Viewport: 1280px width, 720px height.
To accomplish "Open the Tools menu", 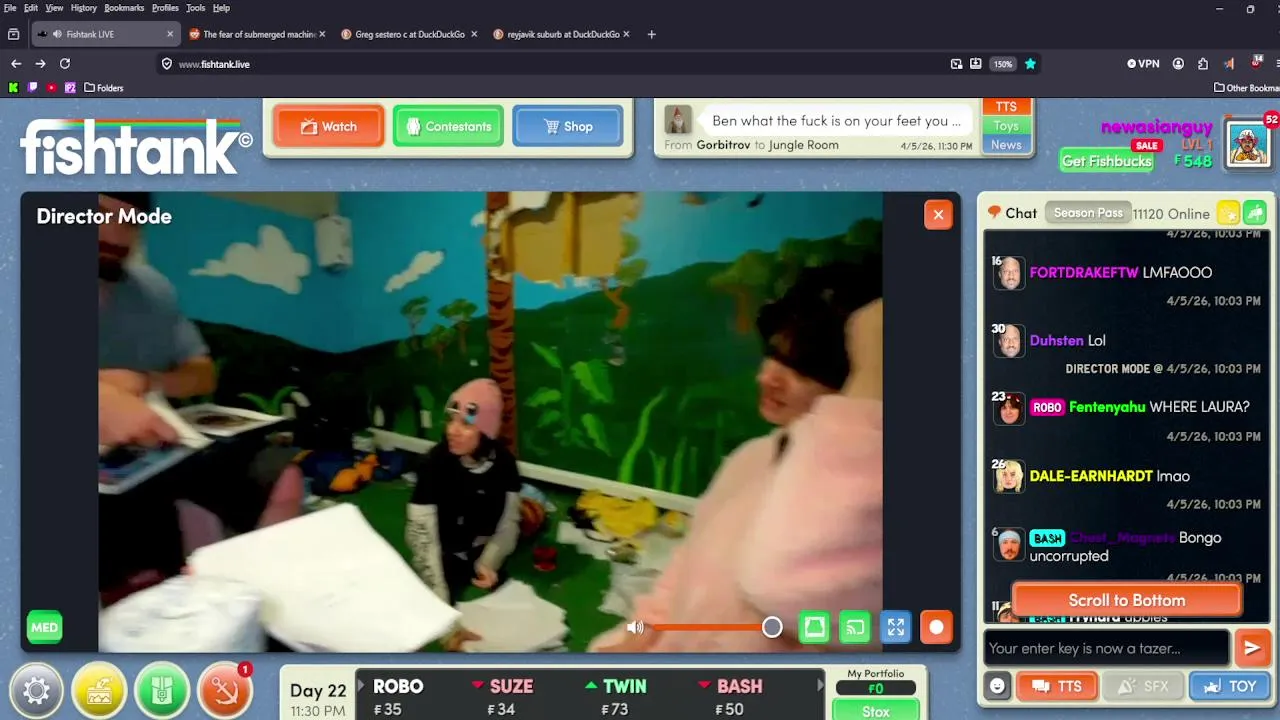I will click(x=196, y=8).
